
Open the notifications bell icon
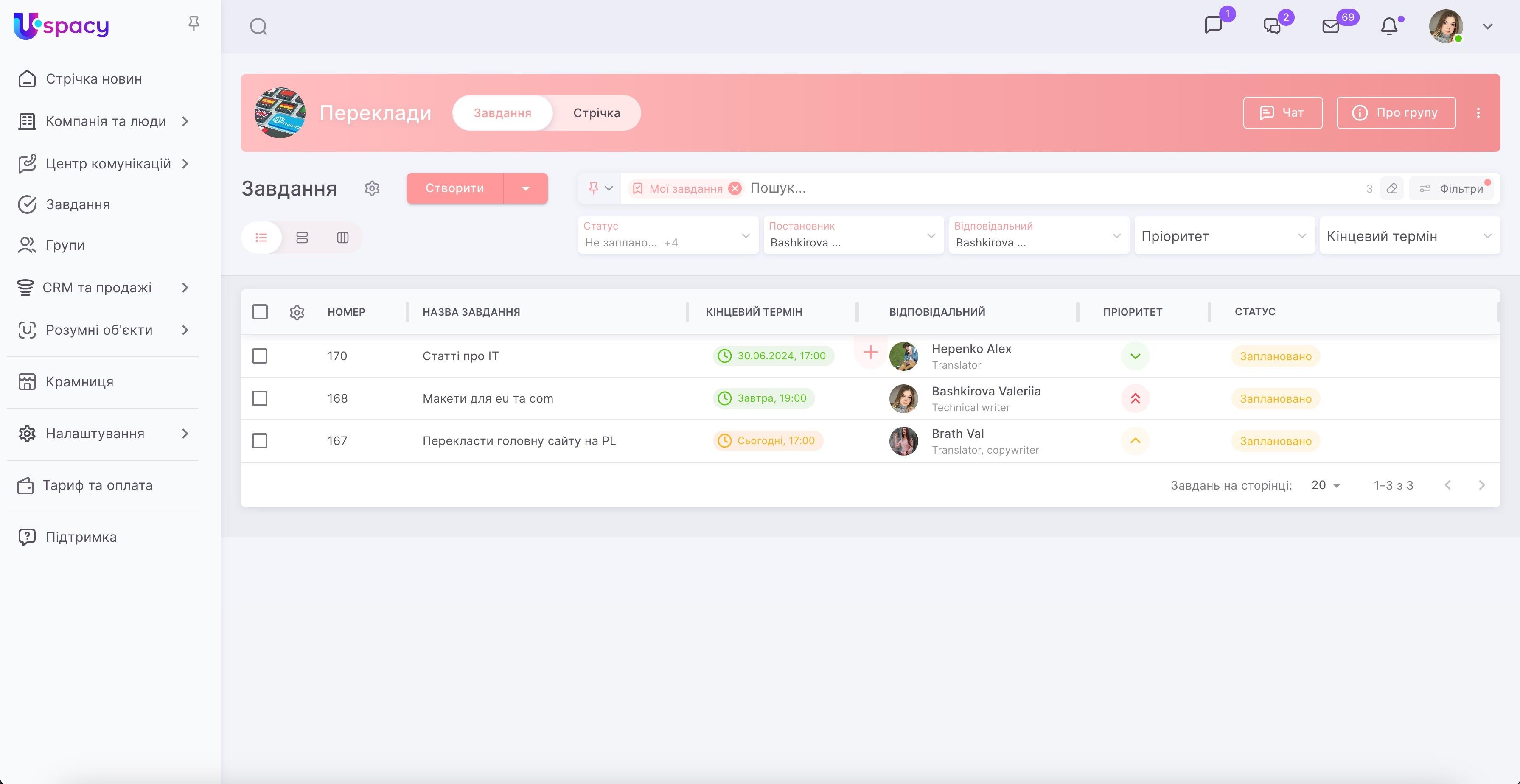pos(1389,27)
